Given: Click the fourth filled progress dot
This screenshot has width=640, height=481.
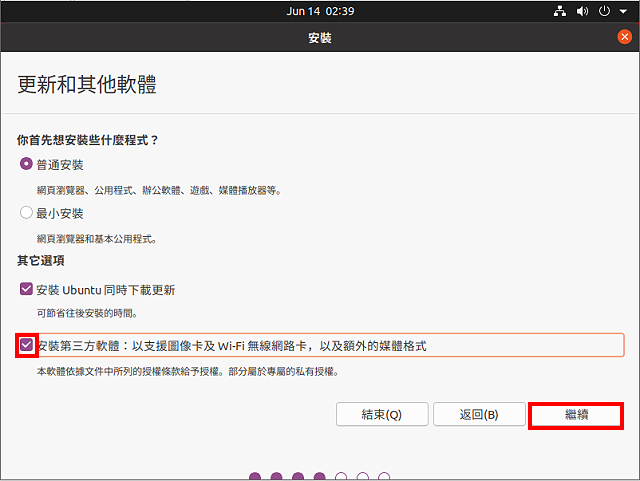Looking at the screenshot, I should pyautogui.click(x=319, y=477).
